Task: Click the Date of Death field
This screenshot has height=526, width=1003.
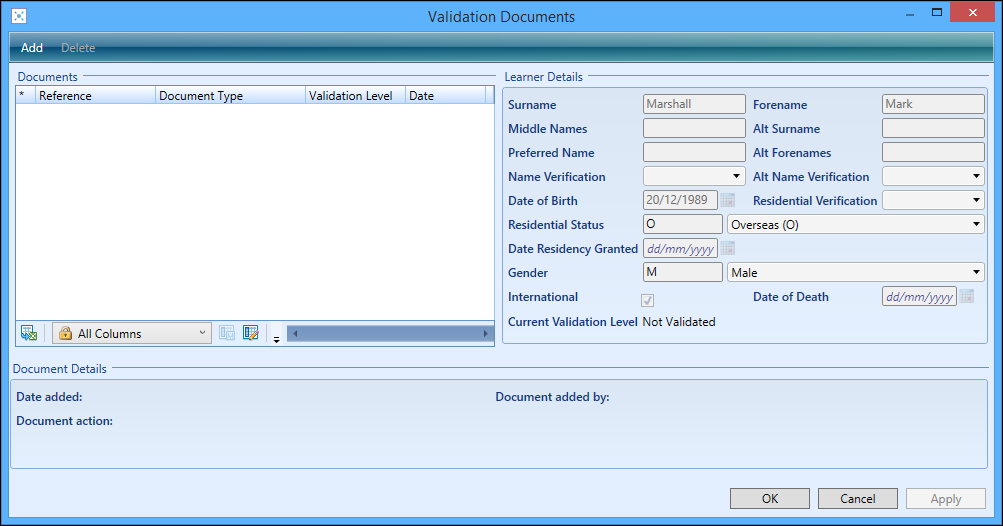Action: (x=919, y=296)
